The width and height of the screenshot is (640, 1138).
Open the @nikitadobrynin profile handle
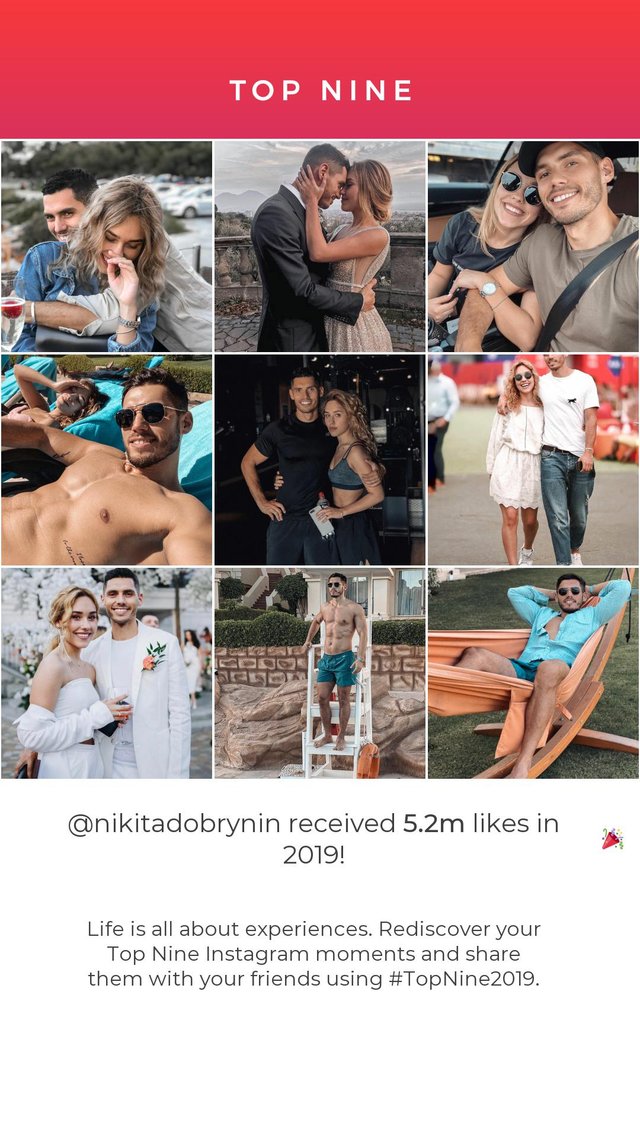pos(175,824)
